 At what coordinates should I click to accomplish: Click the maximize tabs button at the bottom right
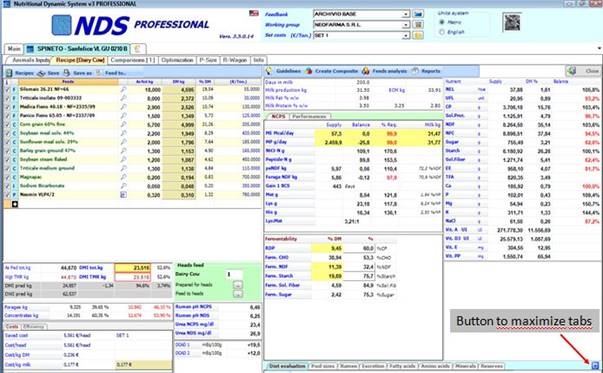[x=595, y=365]
